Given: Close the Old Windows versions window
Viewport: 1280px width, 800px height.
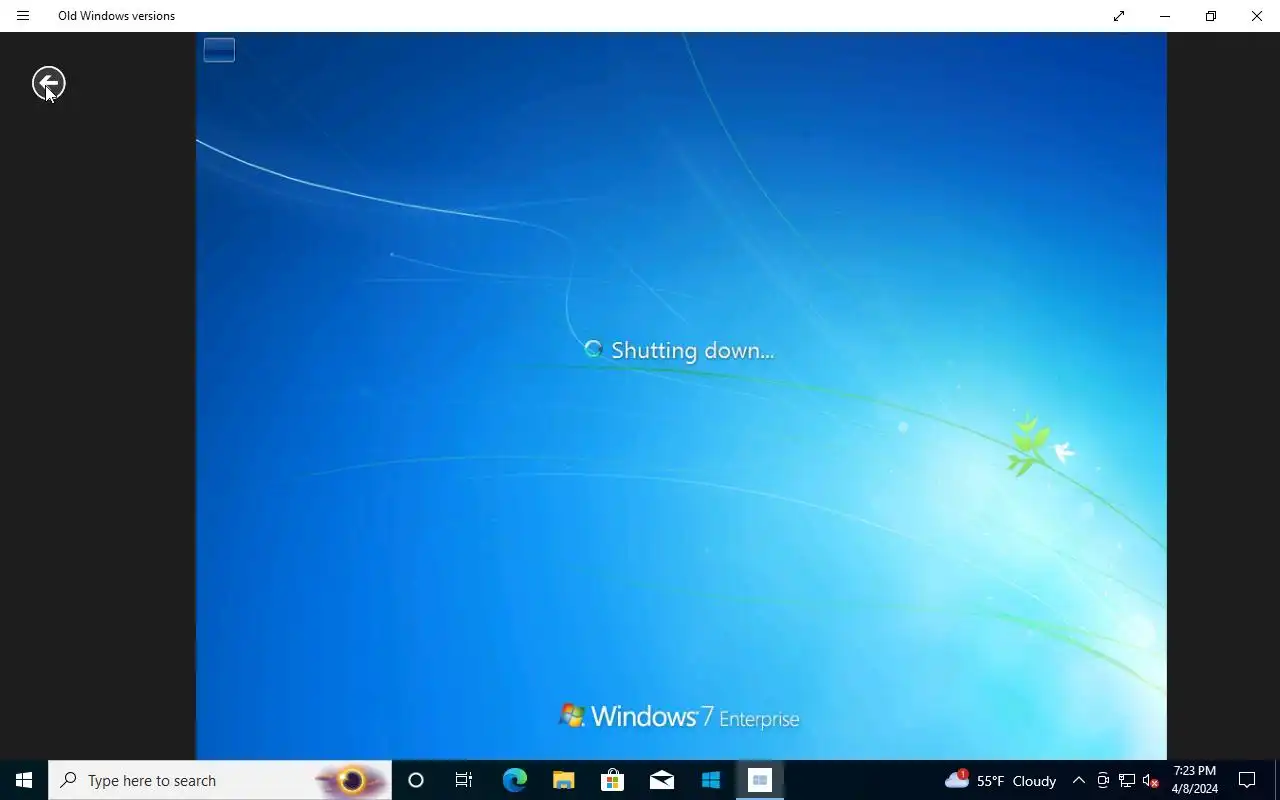Looking at the screenshot, I should (x=1257, y=16).
